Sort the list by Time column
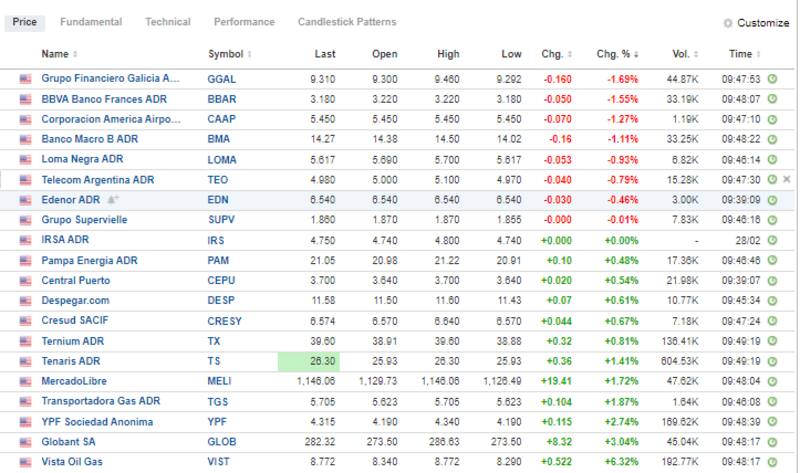 744,54
